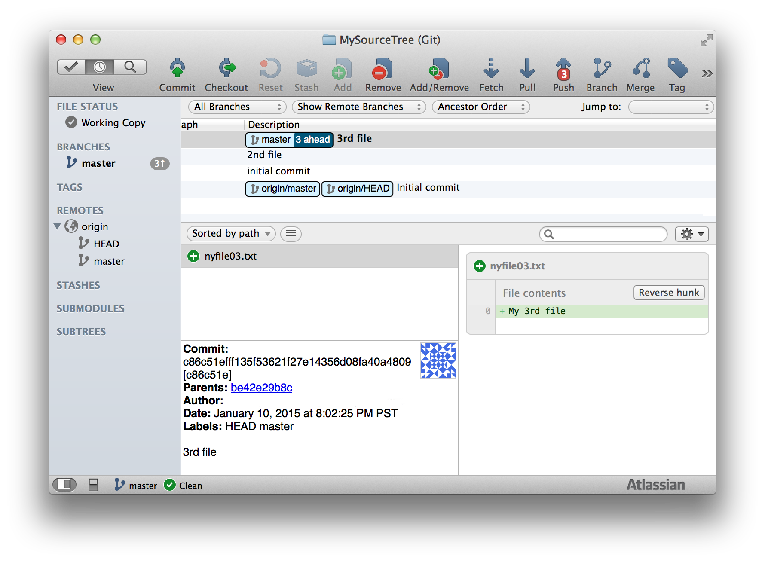
Task: Open the Commit toolbar button
Action: pos(177,75)
